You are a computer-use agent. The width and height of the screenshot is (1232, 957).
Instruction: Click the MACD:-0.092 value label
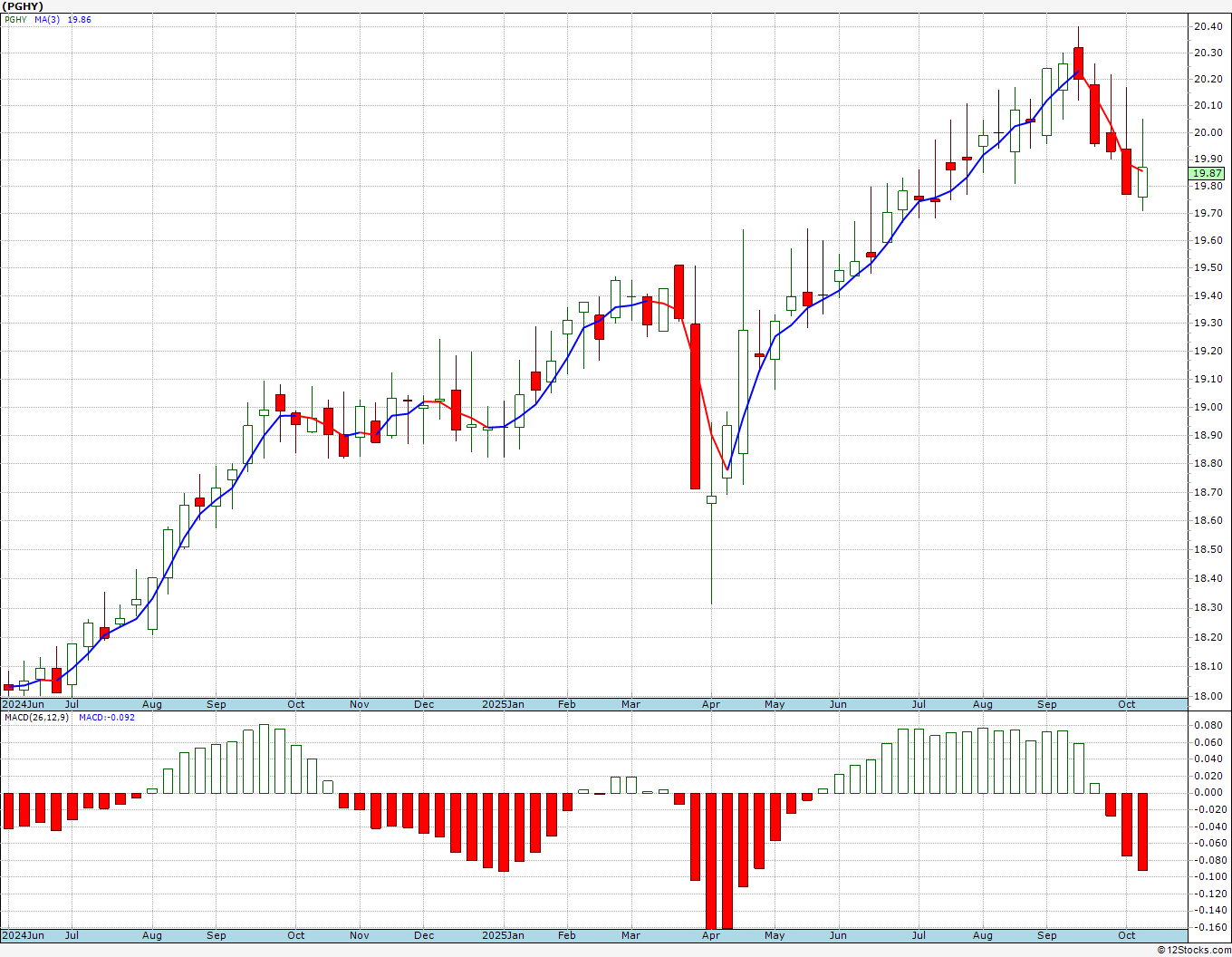pos(107,717)
